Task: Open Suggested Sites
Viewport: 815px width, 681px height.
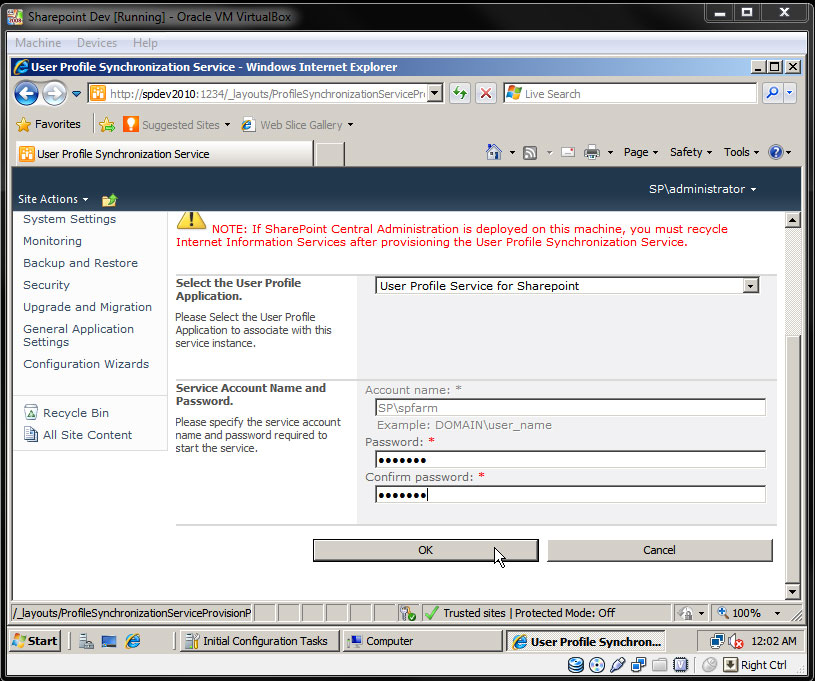Action: [177, 125]
